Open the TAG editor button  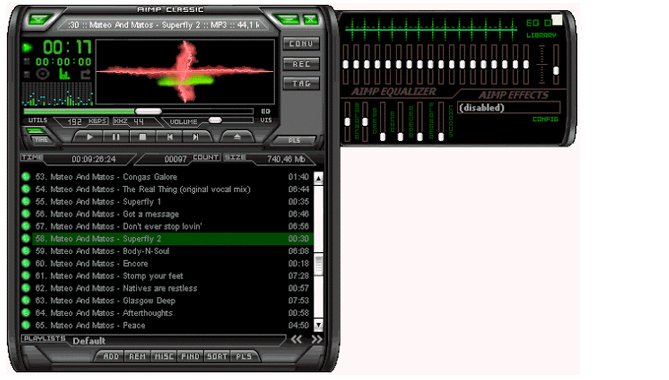(301, 84)
